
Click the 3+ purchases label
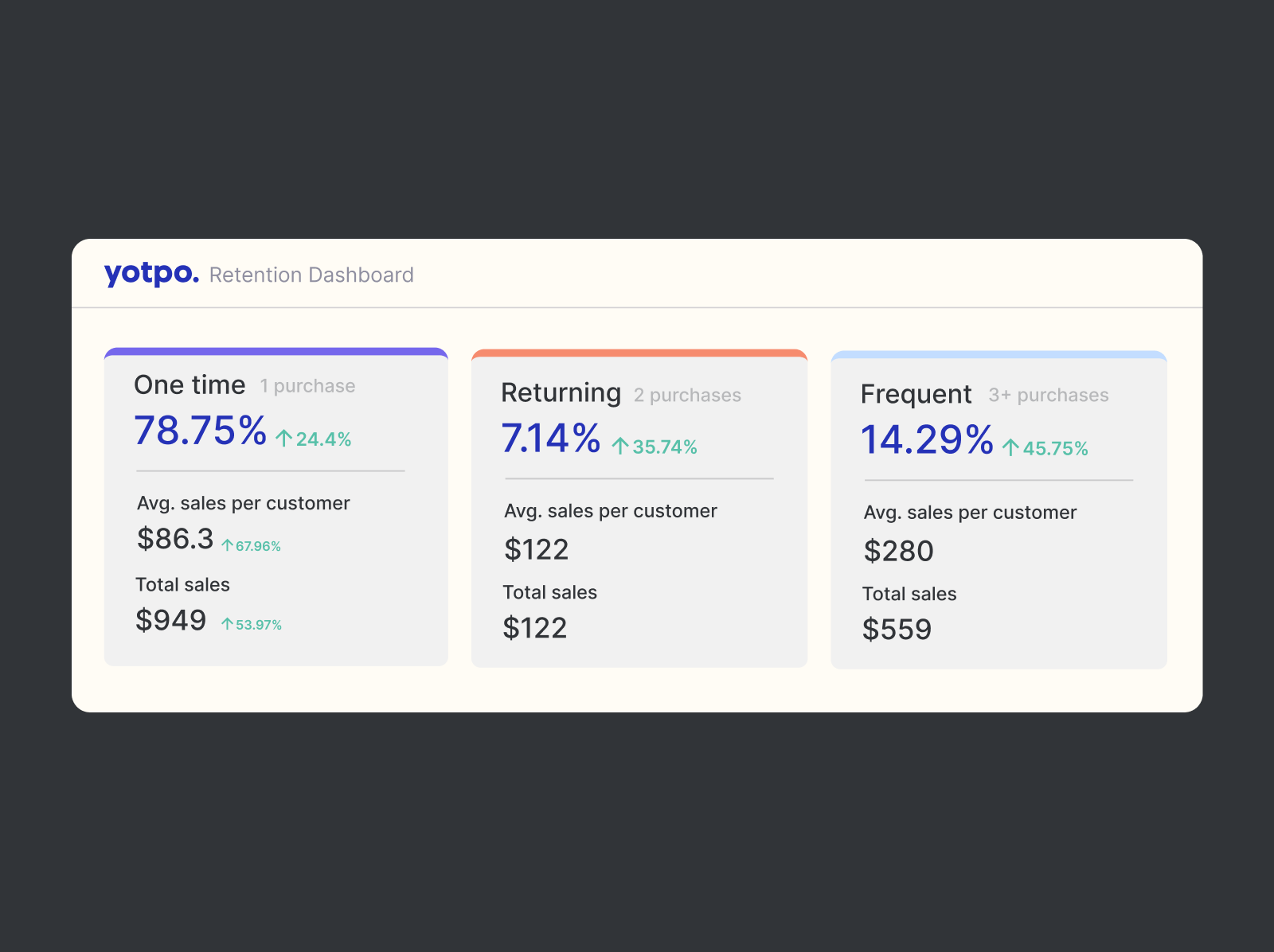click(1048, 395)
